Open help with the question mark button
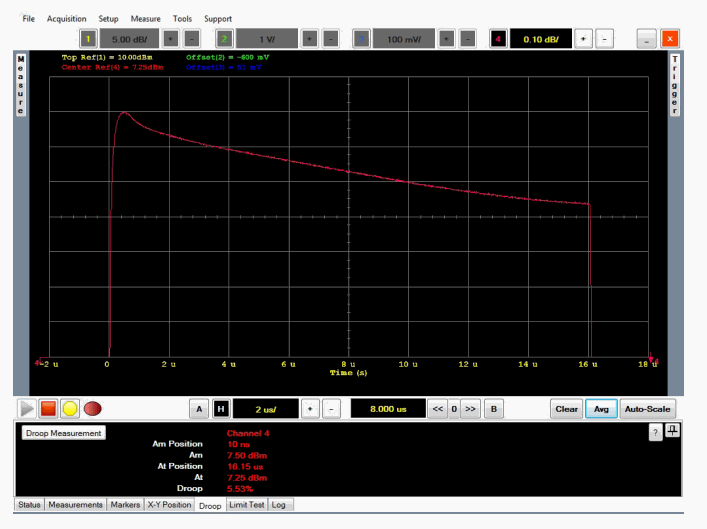 pyautogui.click(x=656, y=431)
